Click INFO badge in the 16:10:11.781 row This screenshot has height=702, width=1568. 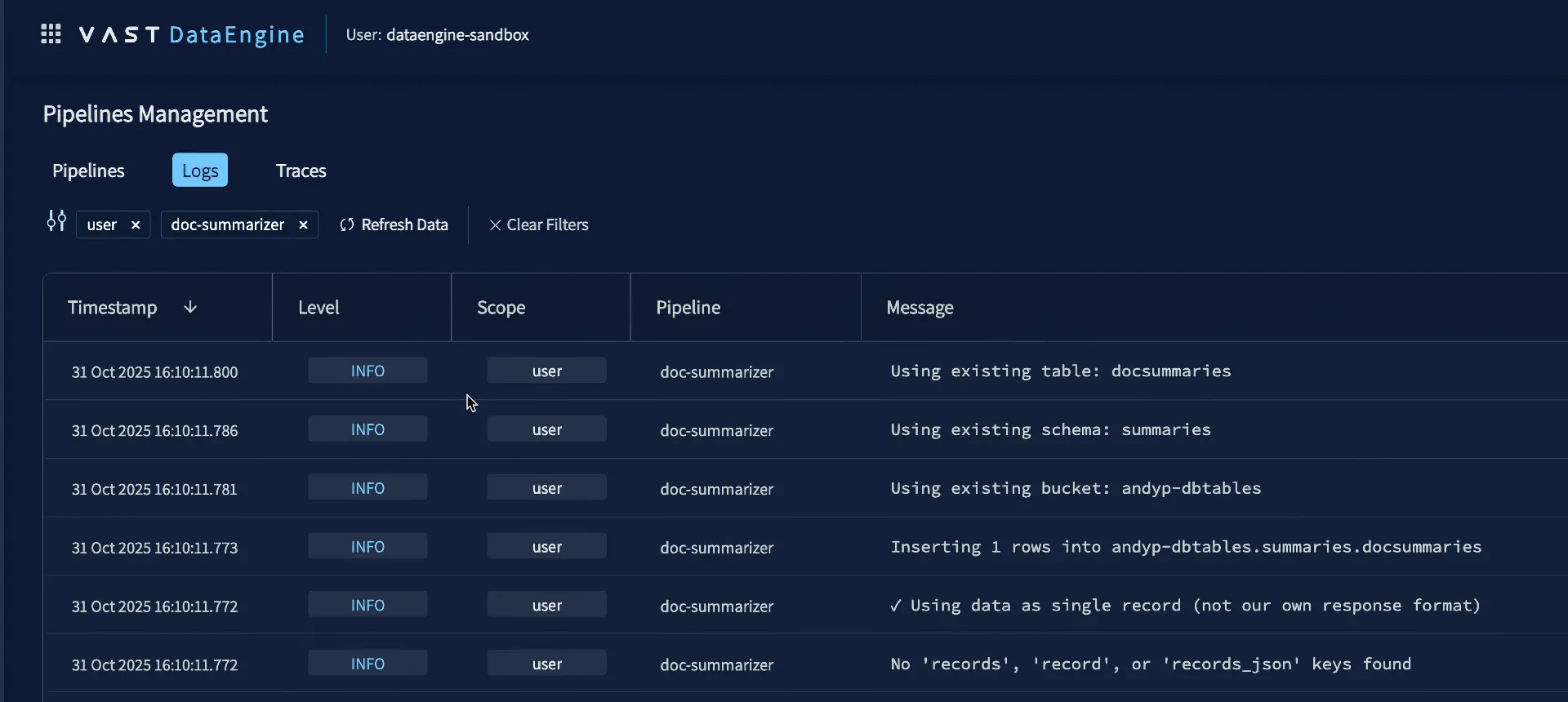(367, 488)
